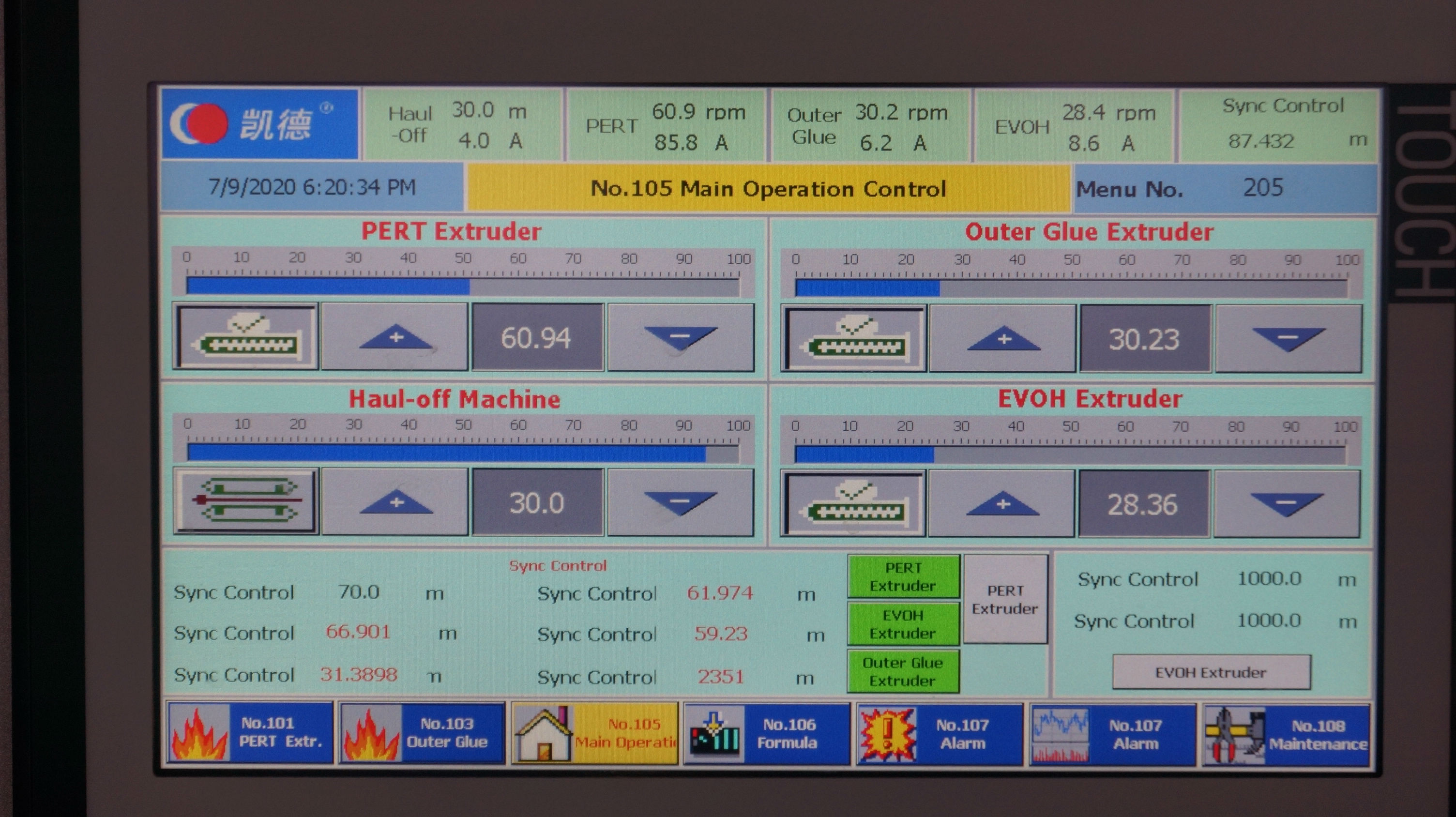
Task: Click the Sync Control value 2351
Action: coord(721,676)
